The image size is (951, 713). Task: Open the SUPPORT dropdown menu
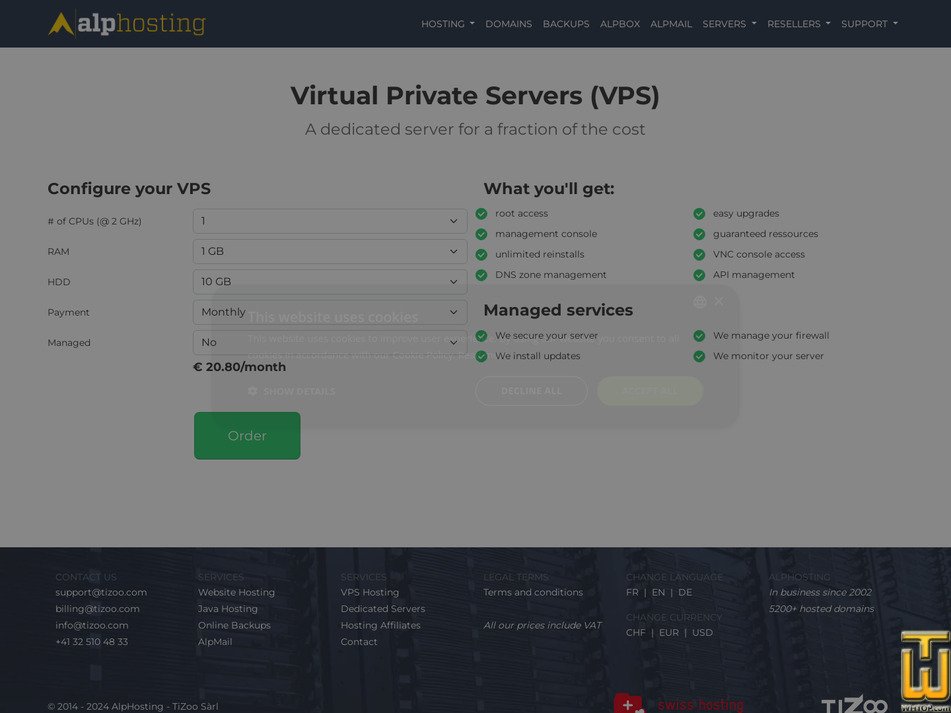point(869,24)
